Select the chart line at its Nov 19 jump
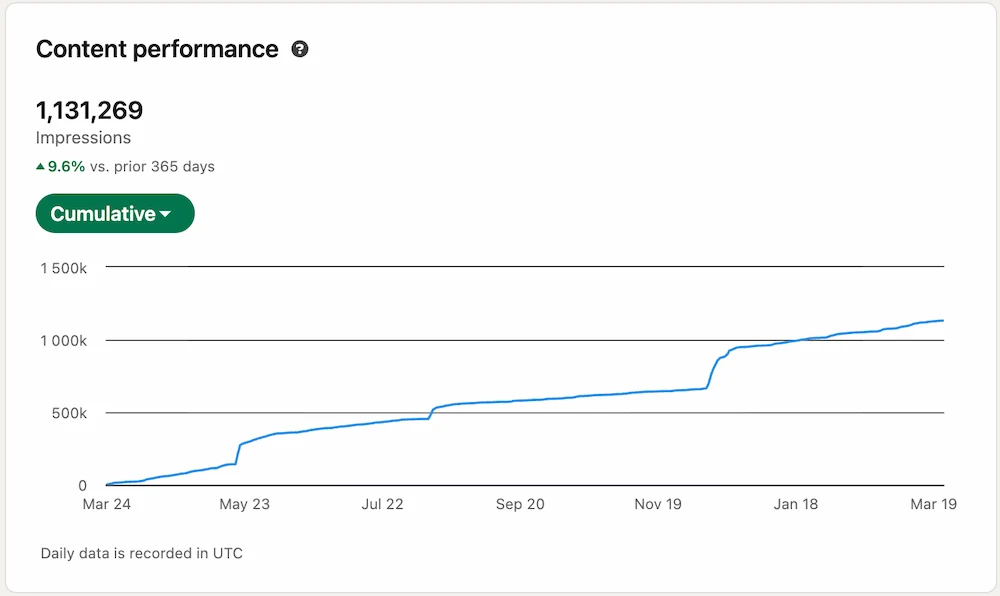This screenshot has height=596, width=1000. coord(712,370)
